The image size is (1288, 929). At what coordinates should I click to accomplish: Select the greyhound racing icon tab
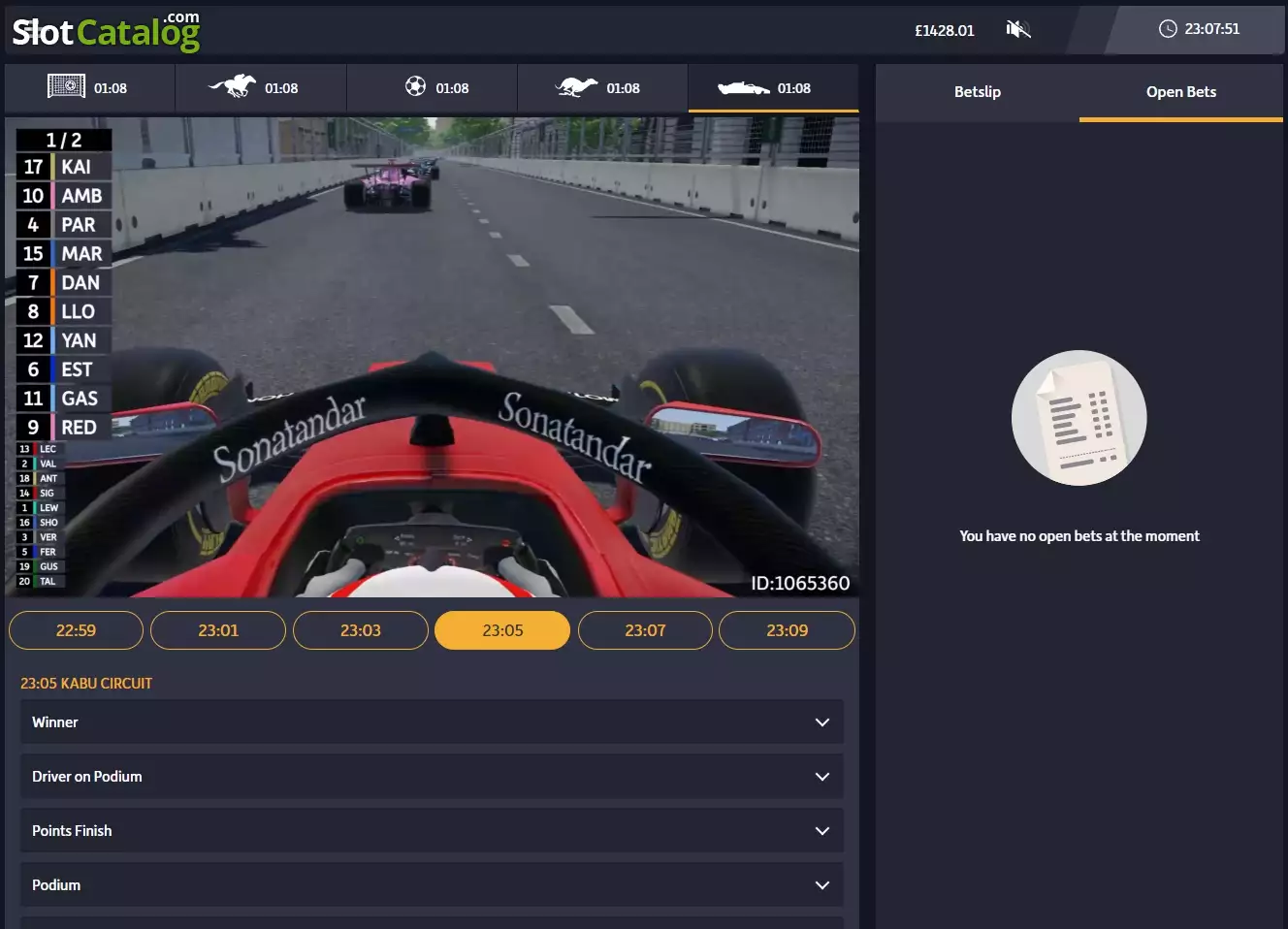[x=576, y=87]
